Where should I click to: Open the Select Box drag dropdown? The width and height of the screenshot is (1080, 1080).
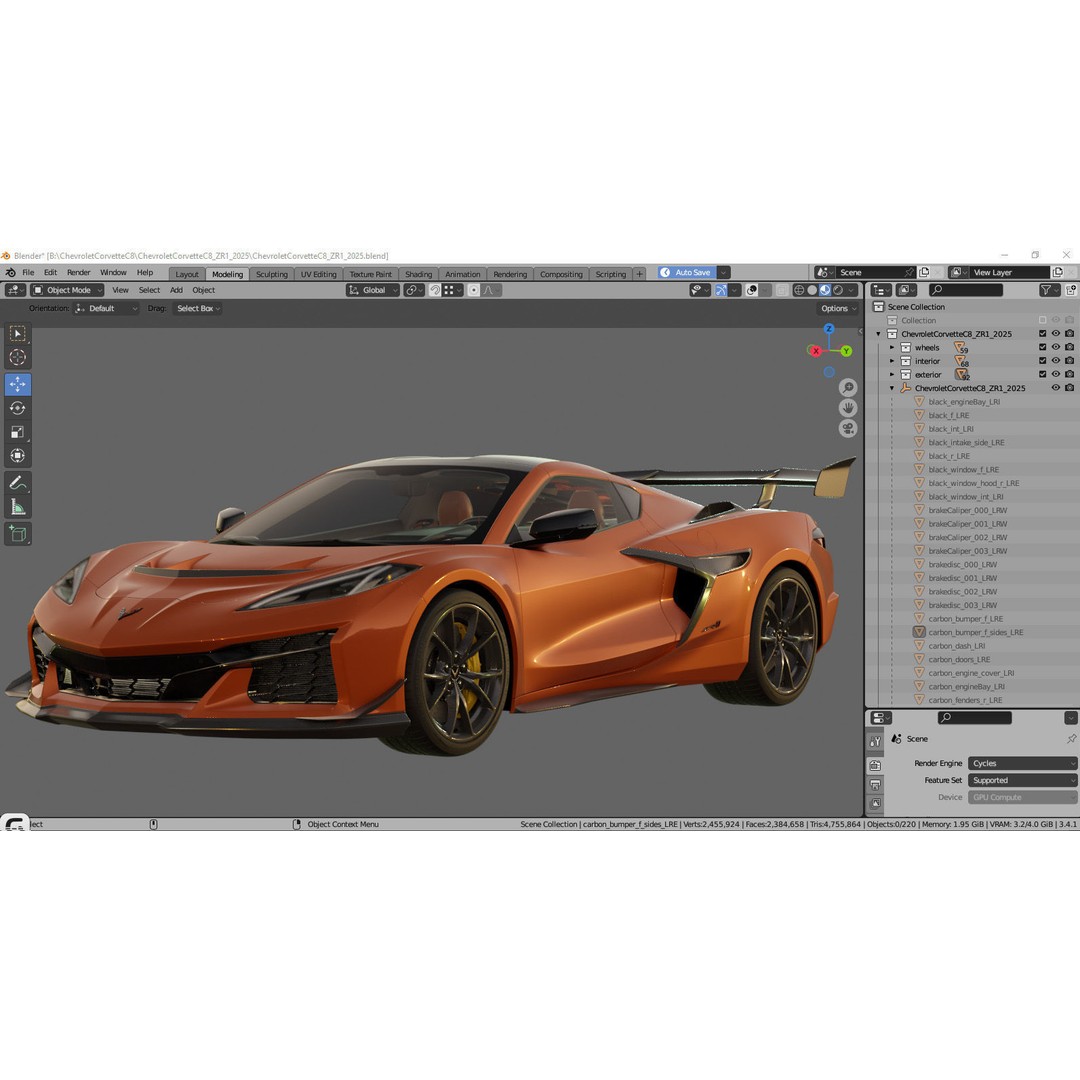[x=197, y=309]
